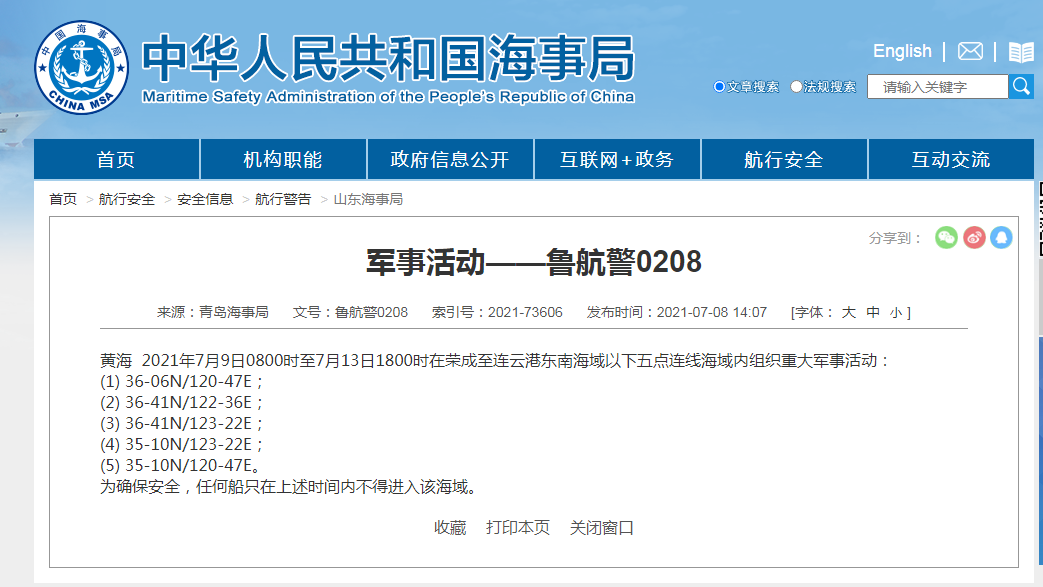Click the China MSA anchor logo
The height and width of the screenshot is (587, 1043).
pos(82,68)
